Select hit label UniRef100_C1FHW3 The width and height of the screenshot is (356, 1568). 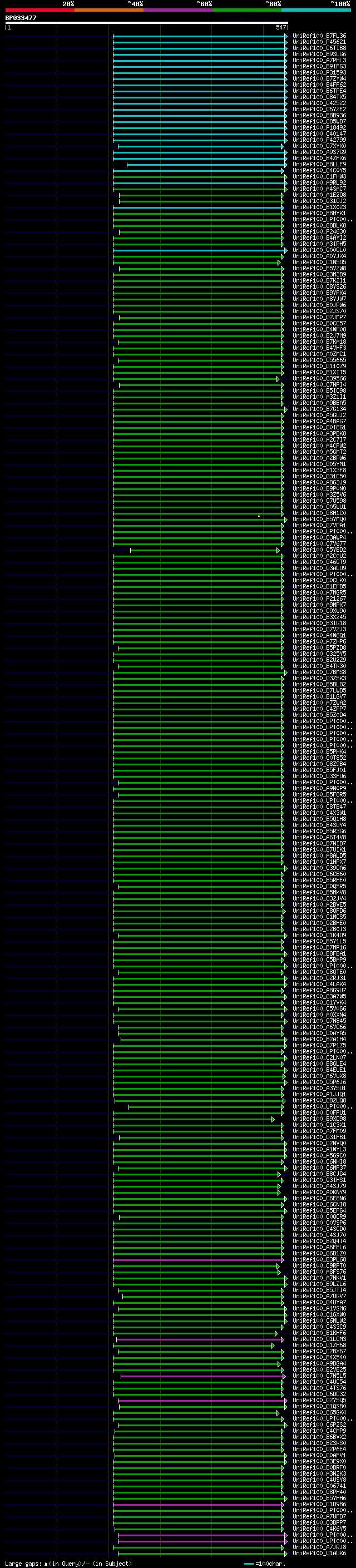(319, 176)
